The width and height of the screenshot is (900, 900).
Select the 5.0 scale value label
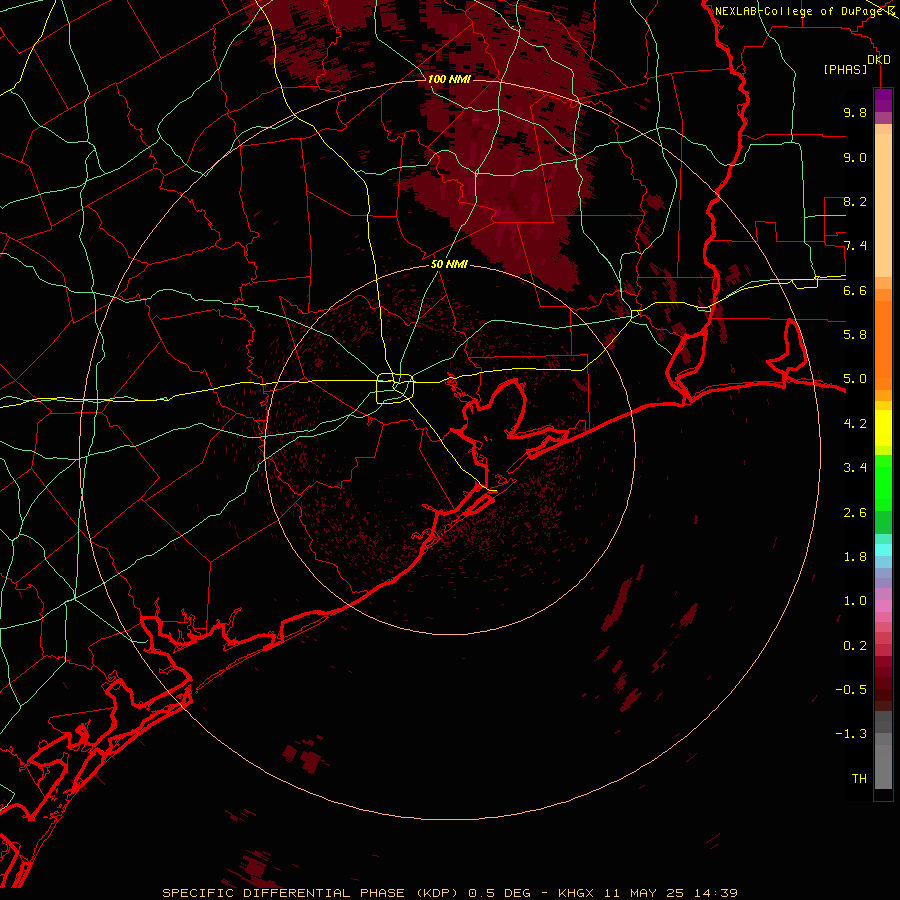coord(855,379)
